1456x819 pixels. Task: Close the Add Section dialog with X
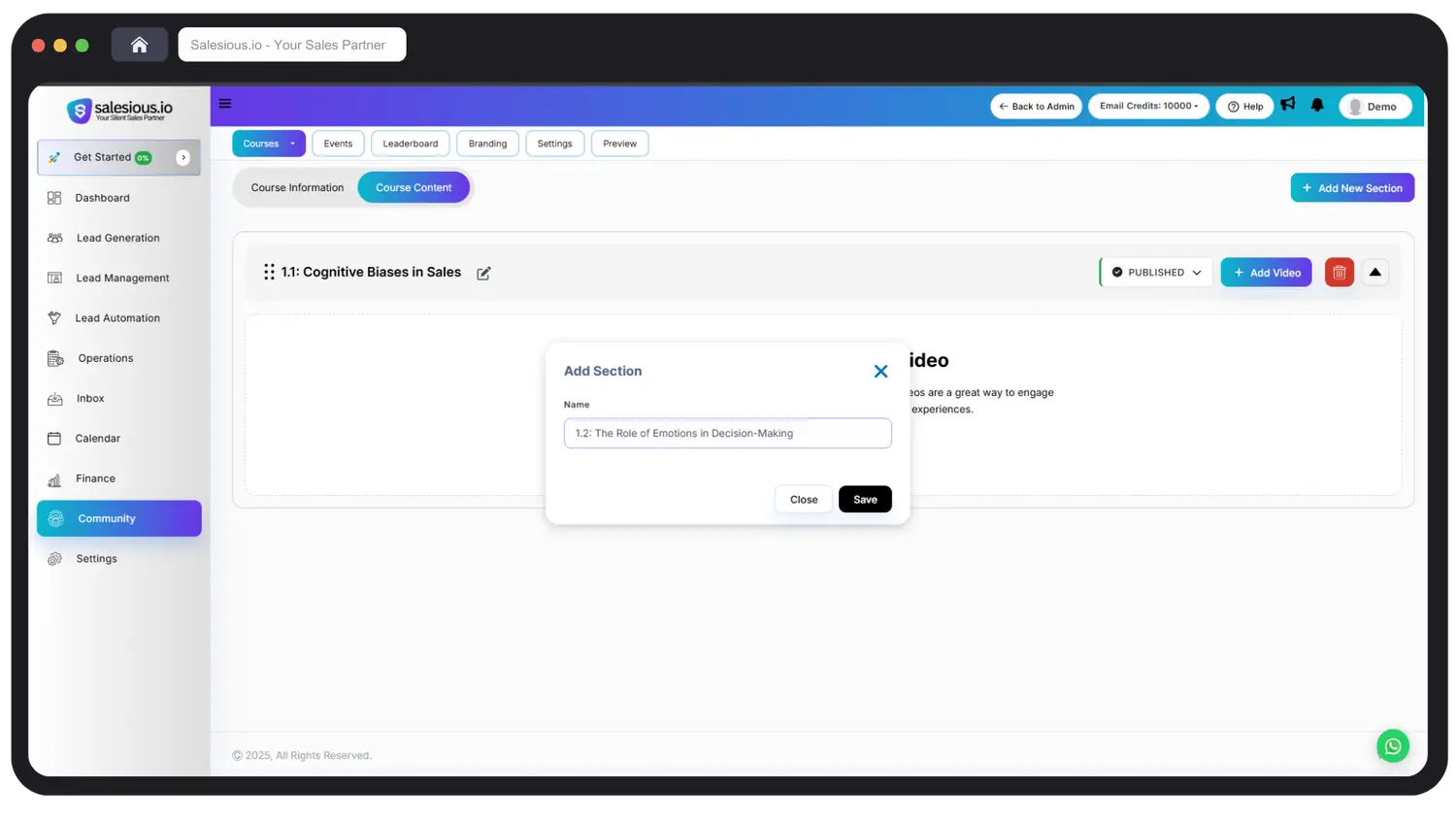pos(880,372)
